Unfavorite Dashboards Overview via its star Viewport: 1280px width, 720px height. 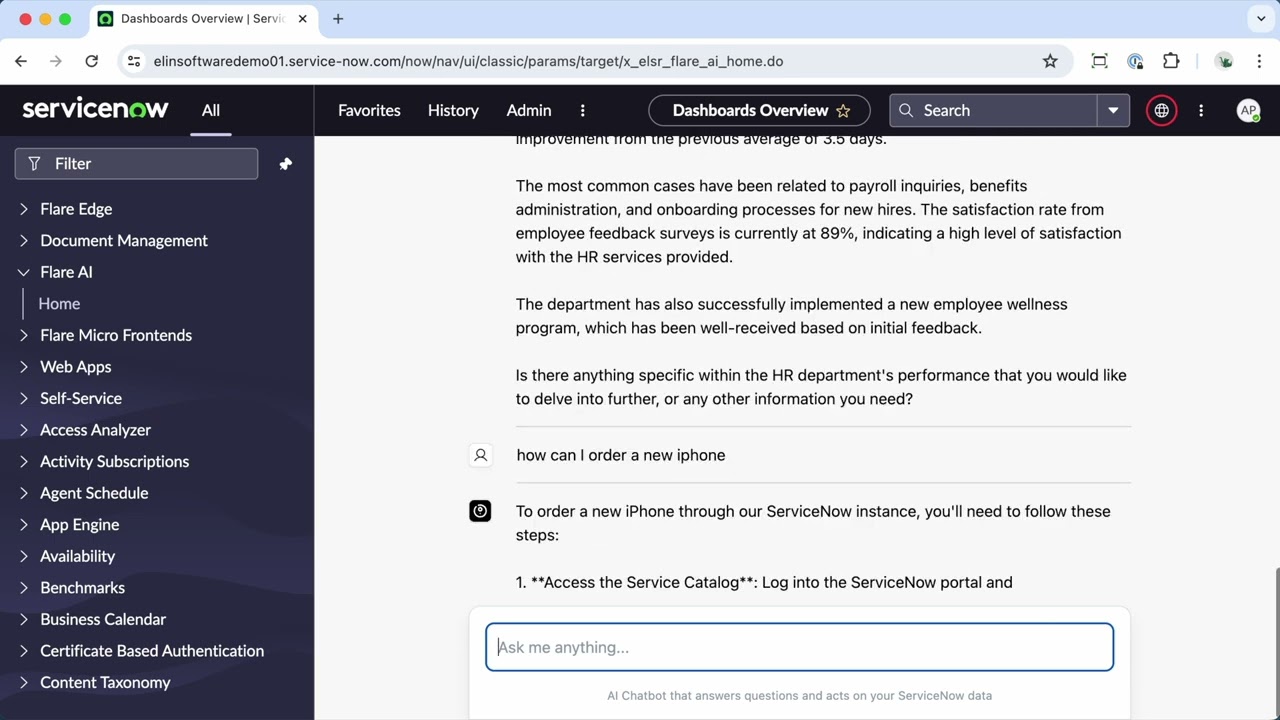tap(843, 111)
